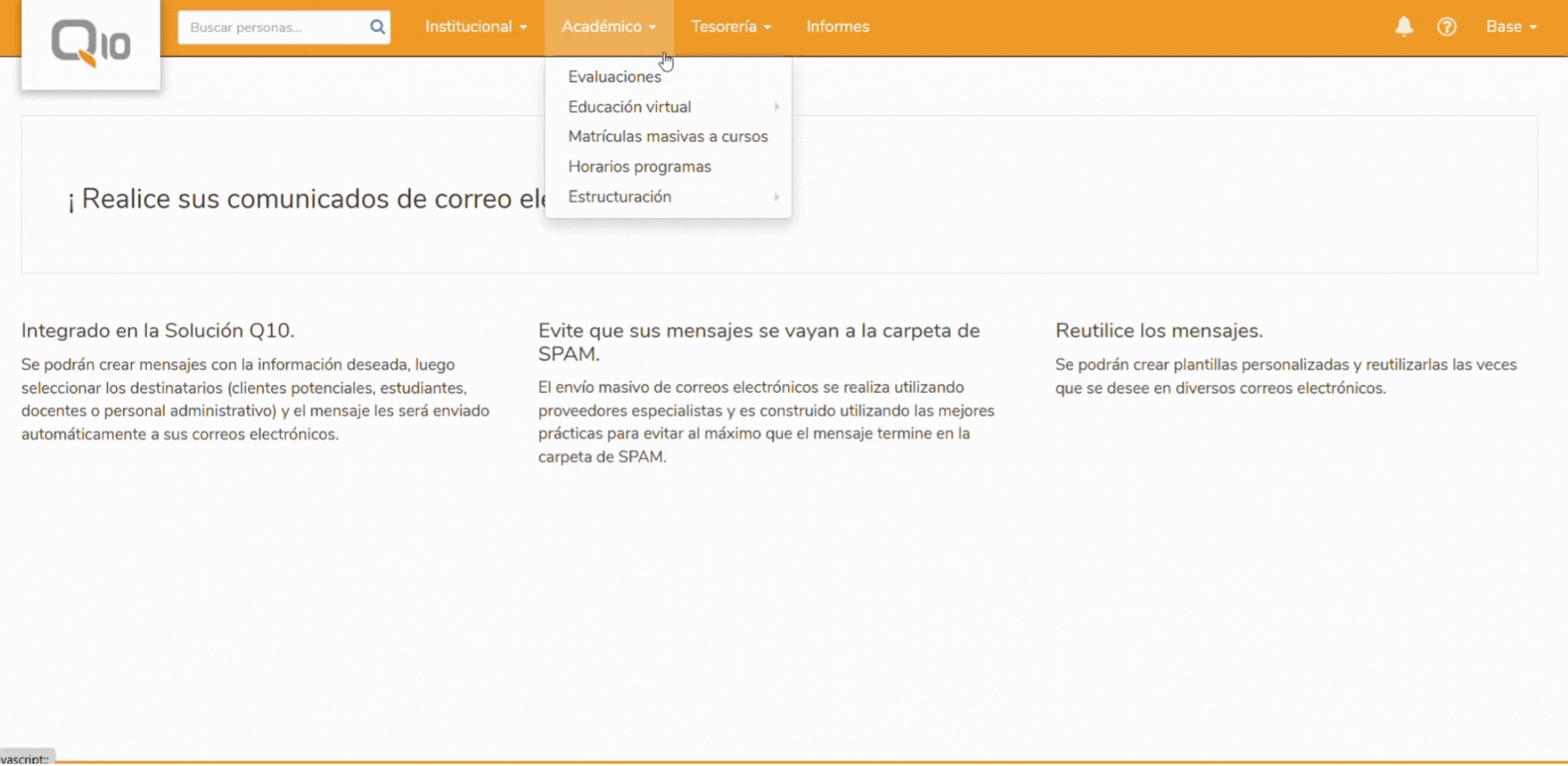The height and width of the screenshot is (766, 1568).
Task: Choose the Educación virtual menu entry
Action: coord(629,107)
